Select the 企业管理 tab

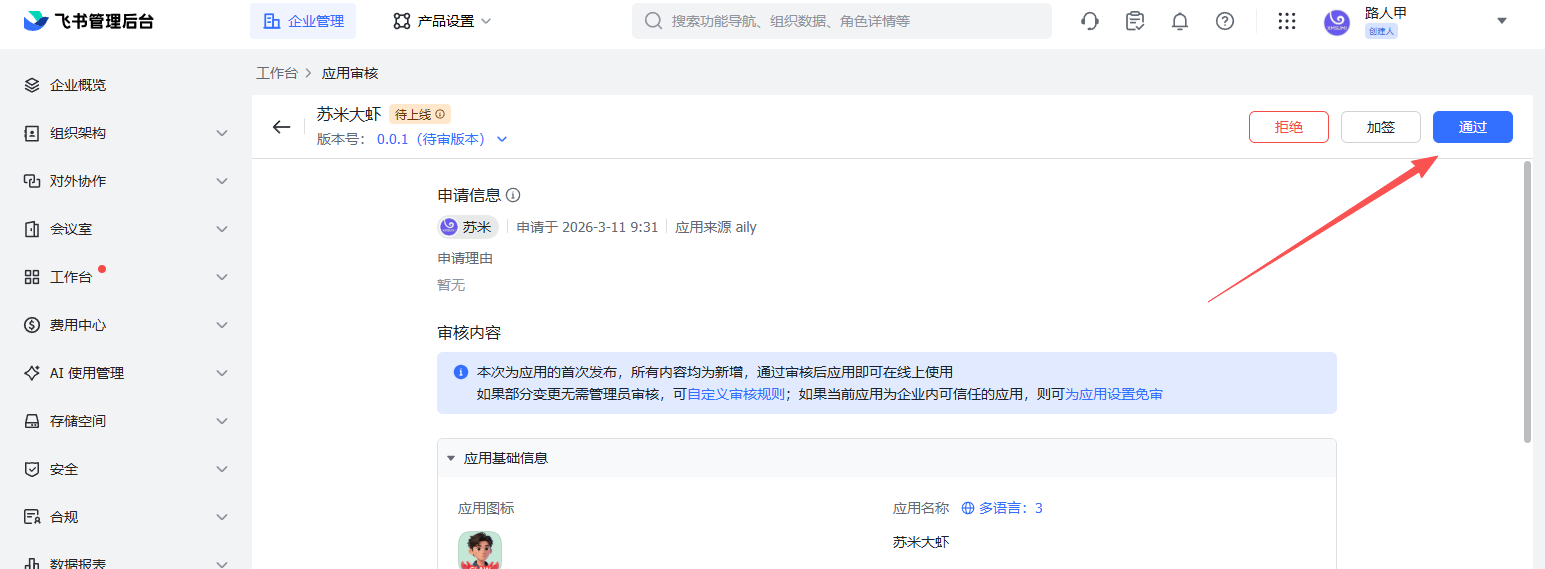click(x=303, y=21)
